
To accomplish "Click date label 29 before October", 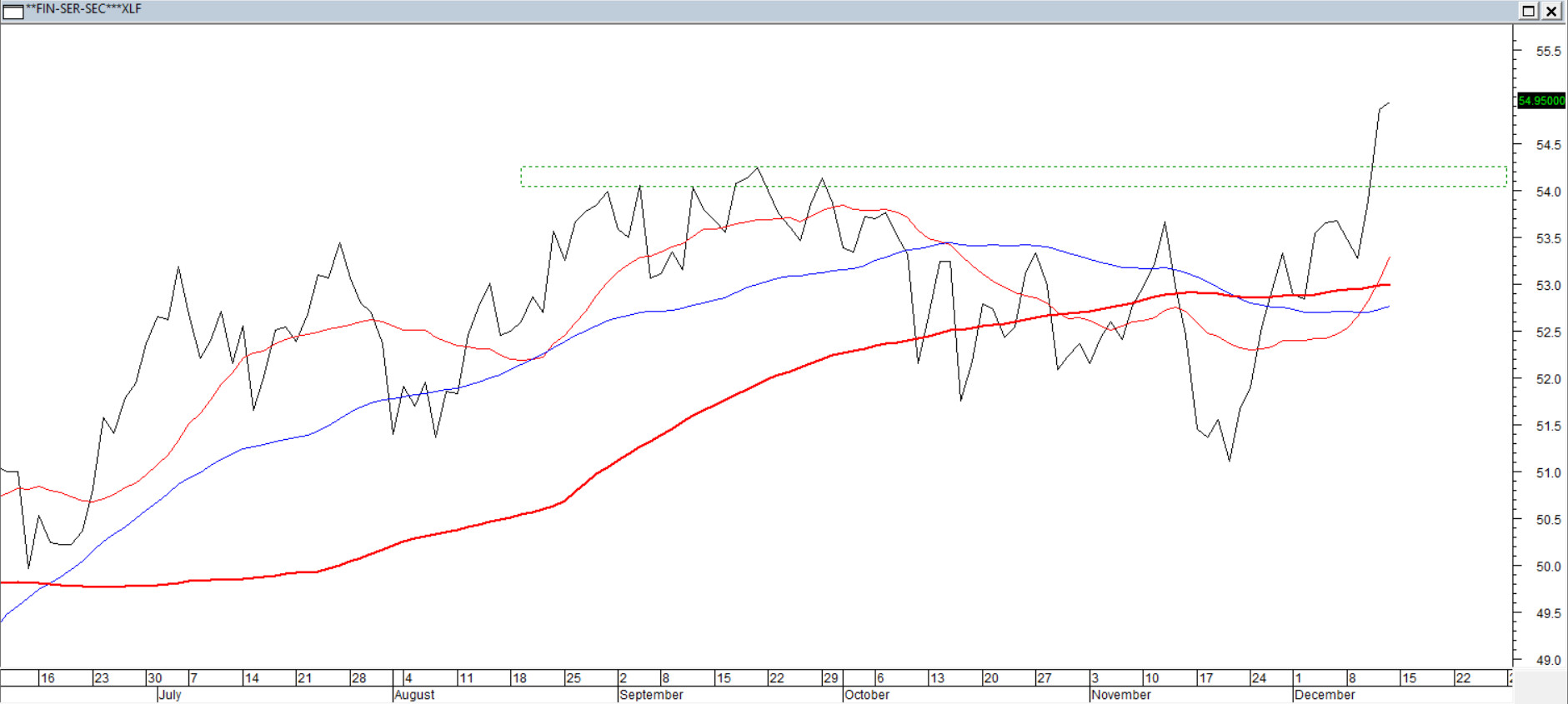I will tap(830, 678).
